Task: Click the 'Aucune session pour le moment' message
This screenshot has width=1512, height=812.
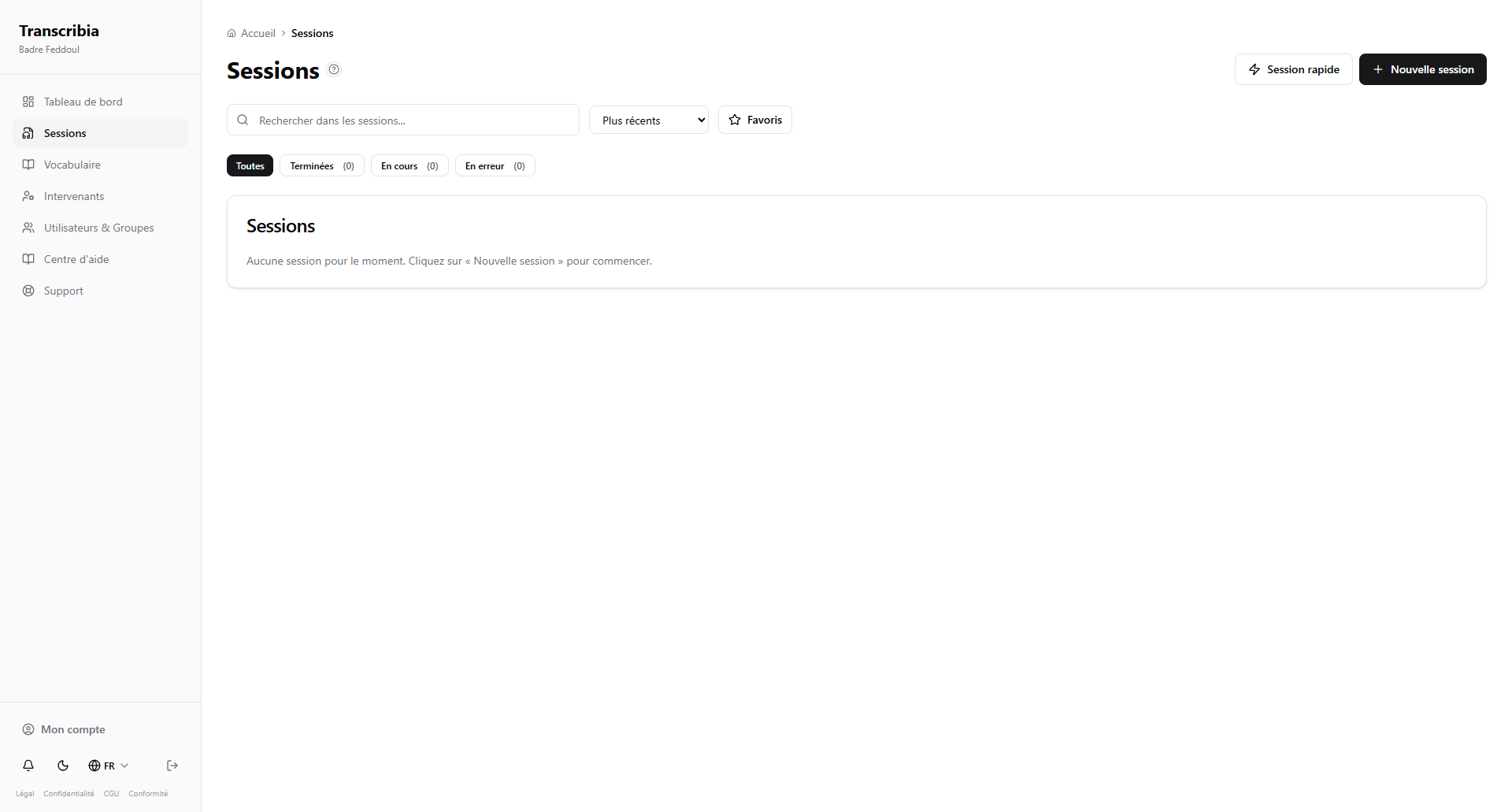Action: pyautogui.click(x=449, y=261)
